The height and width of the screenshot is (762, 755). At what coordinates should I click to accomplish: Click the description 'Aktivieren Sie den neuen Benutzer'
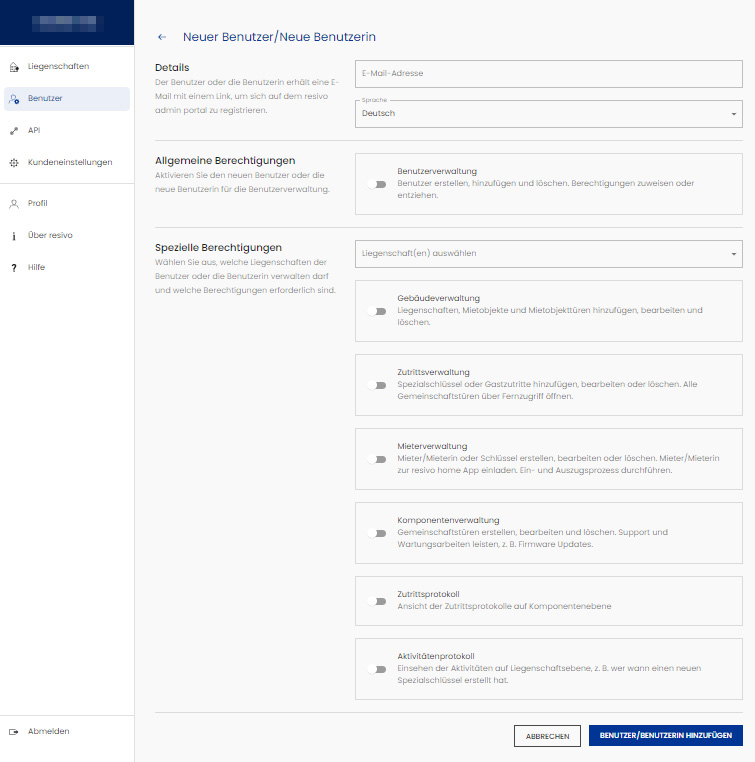(242, 182)
